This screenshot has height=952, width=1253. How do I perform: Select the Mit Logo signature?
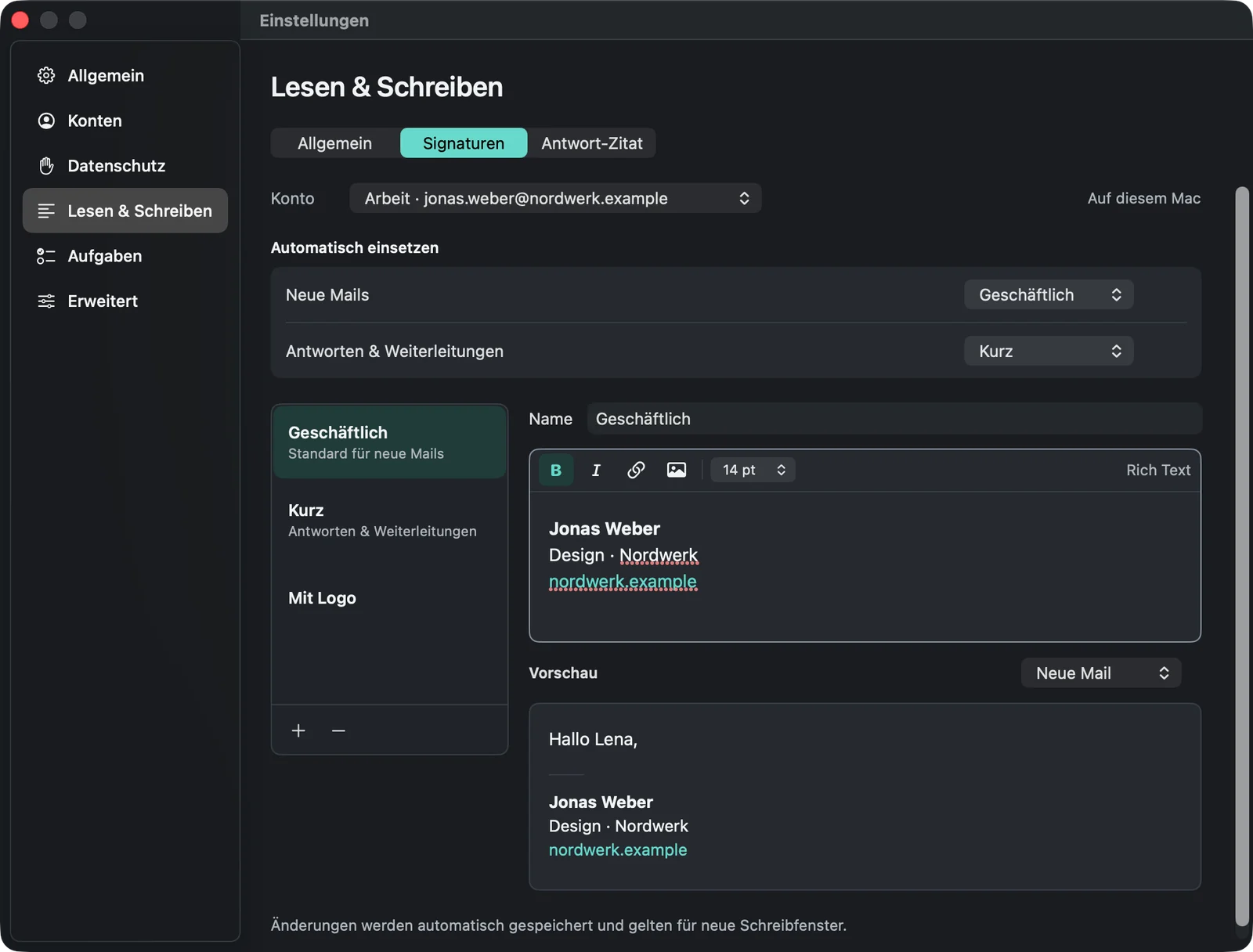click(389, 598)
